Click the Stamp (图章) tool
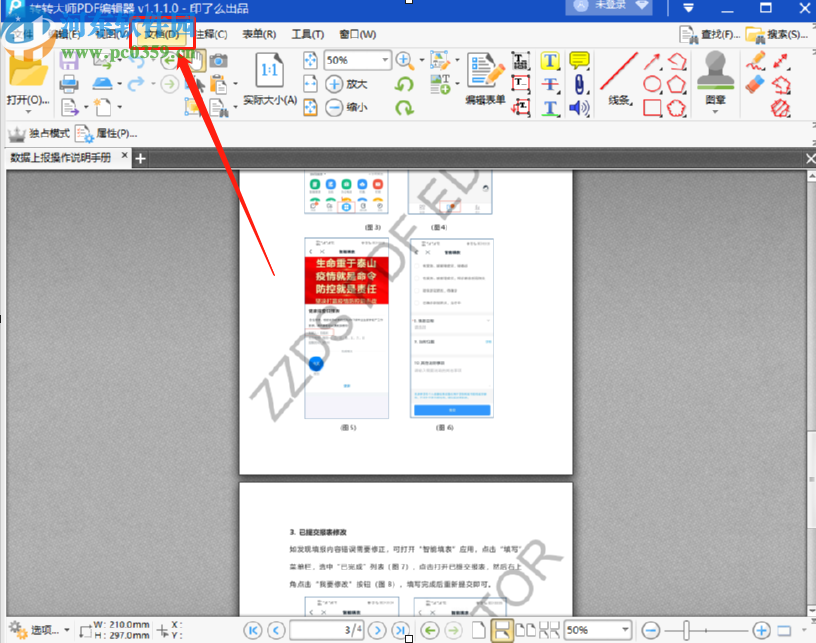Screen dimensions: 816x643 tap(715, 77)
